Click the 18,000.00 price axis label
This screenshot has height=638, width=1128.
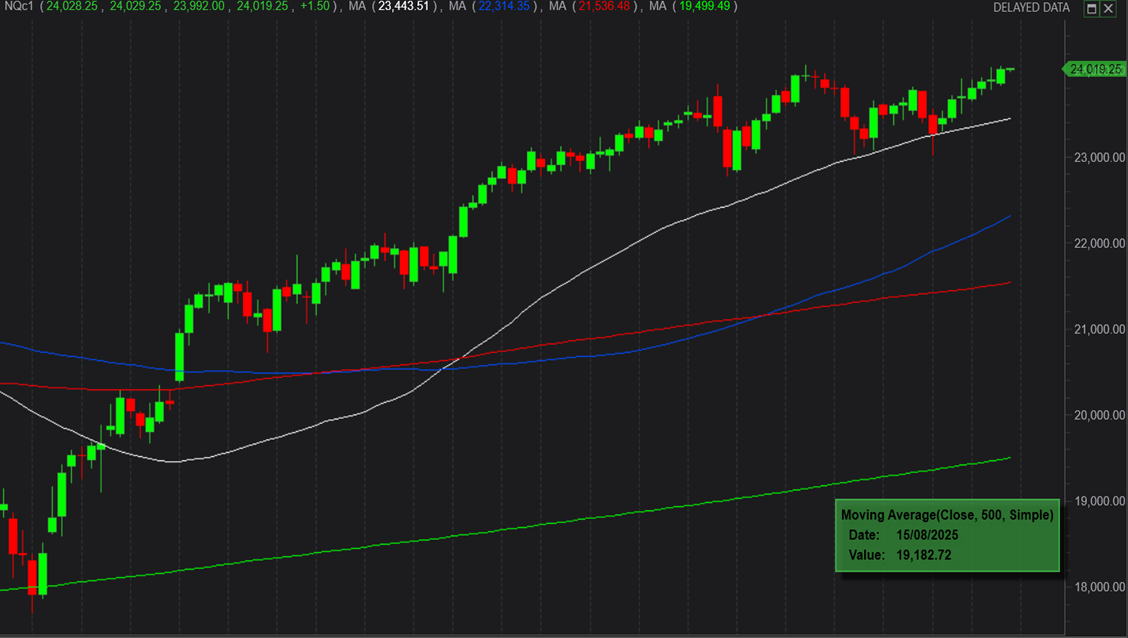pyautogui.click(x=1097, y=587)
